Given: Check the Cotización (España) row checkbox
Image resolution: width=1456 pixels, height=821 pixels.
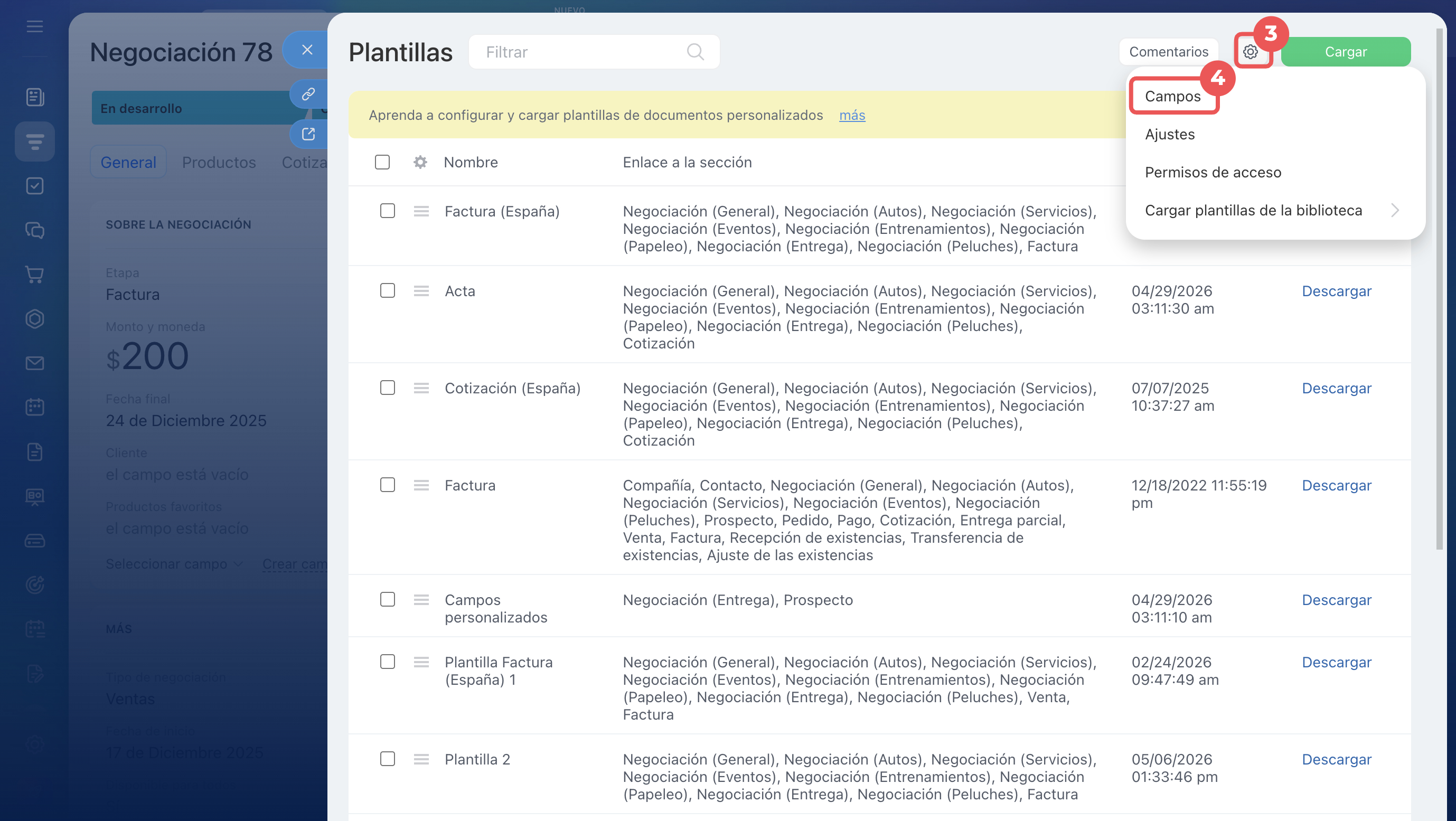Looking at the screenshot, I should pos(387,388).
